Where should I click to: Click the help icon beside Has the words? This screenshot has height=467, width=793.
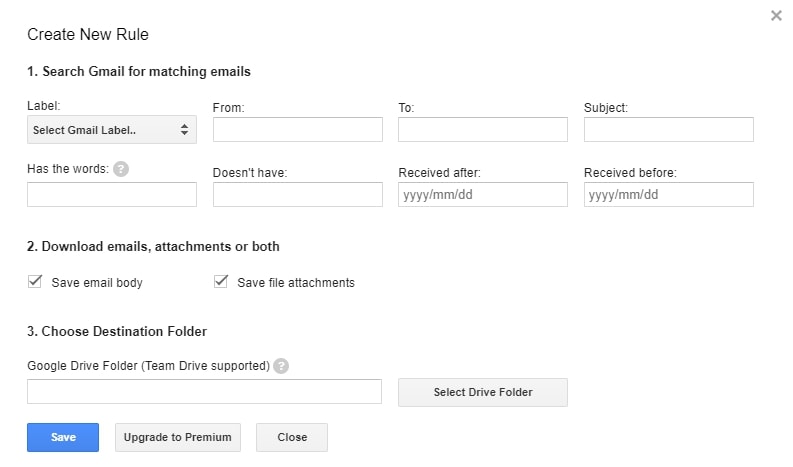121,169
